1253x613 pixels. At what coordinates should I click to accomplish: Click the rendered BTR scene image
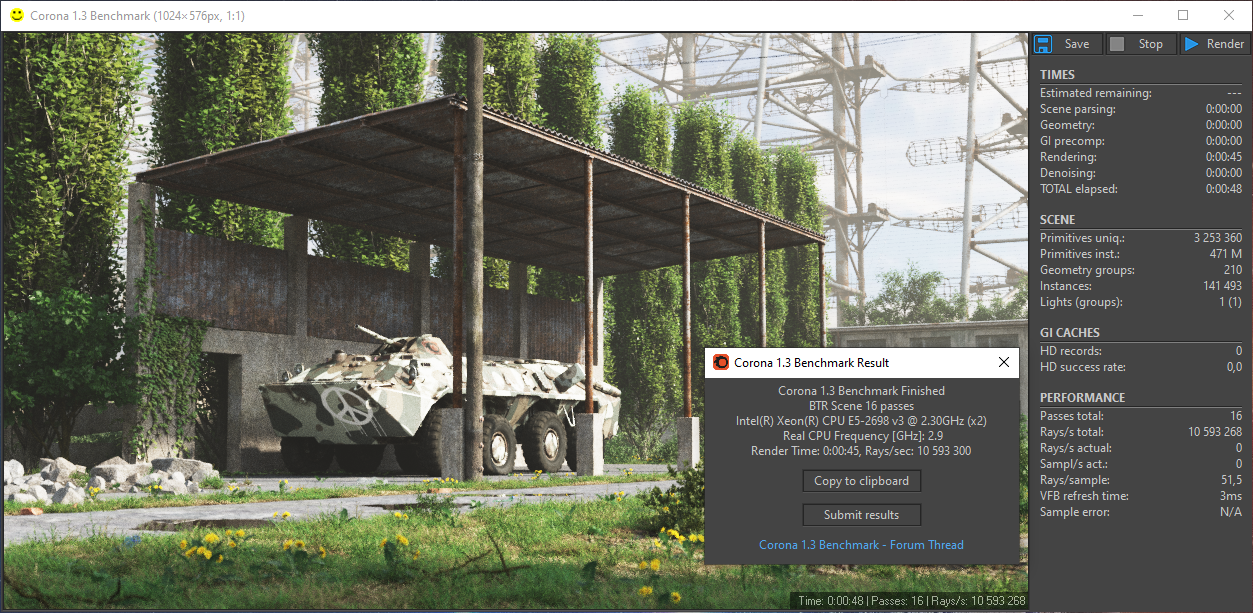pos(514,321)
